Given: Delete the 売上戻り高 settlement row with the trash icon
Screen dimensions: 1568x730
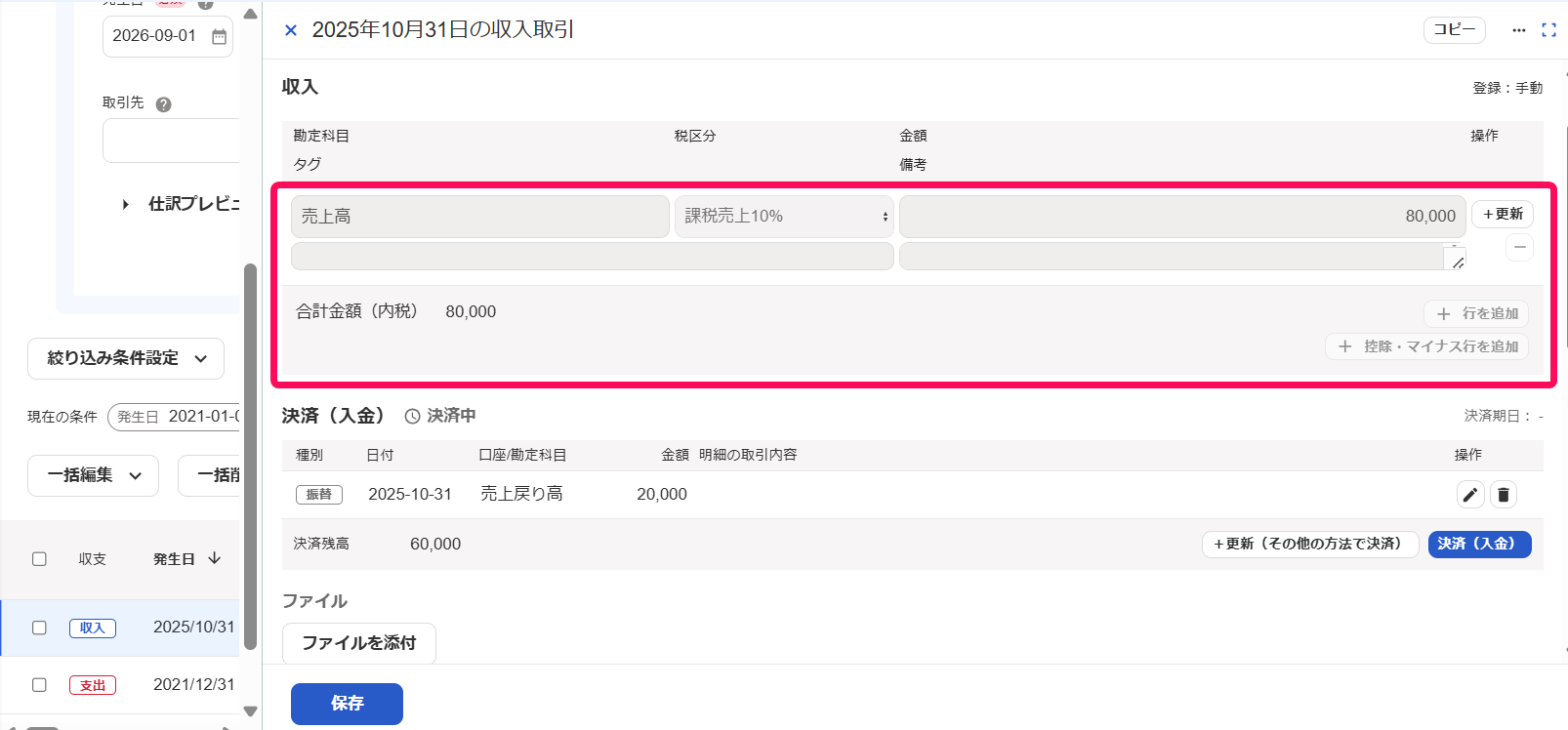Looking at the screenshot, I should [x=1504, y=495].
